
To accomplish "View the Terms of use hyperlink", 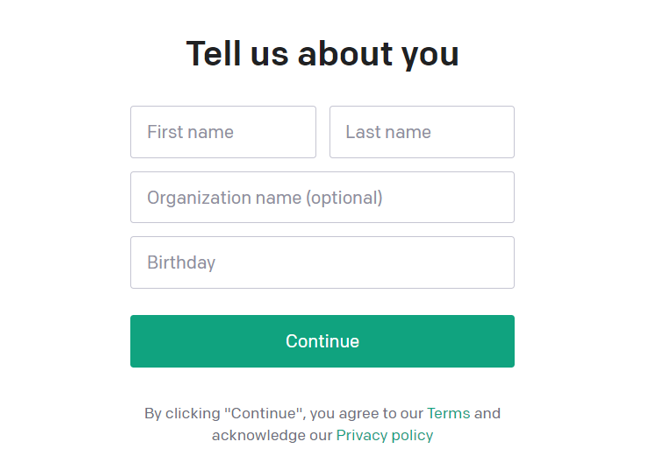I will point(448,413).
